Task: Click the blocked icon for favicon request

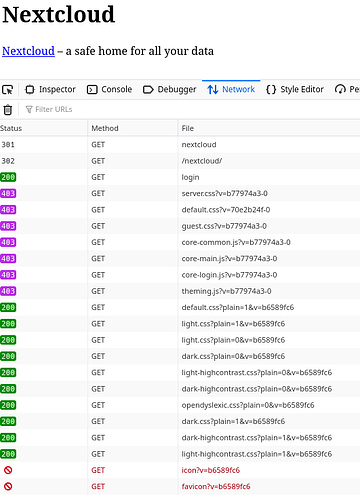Action: coord(8,486)
